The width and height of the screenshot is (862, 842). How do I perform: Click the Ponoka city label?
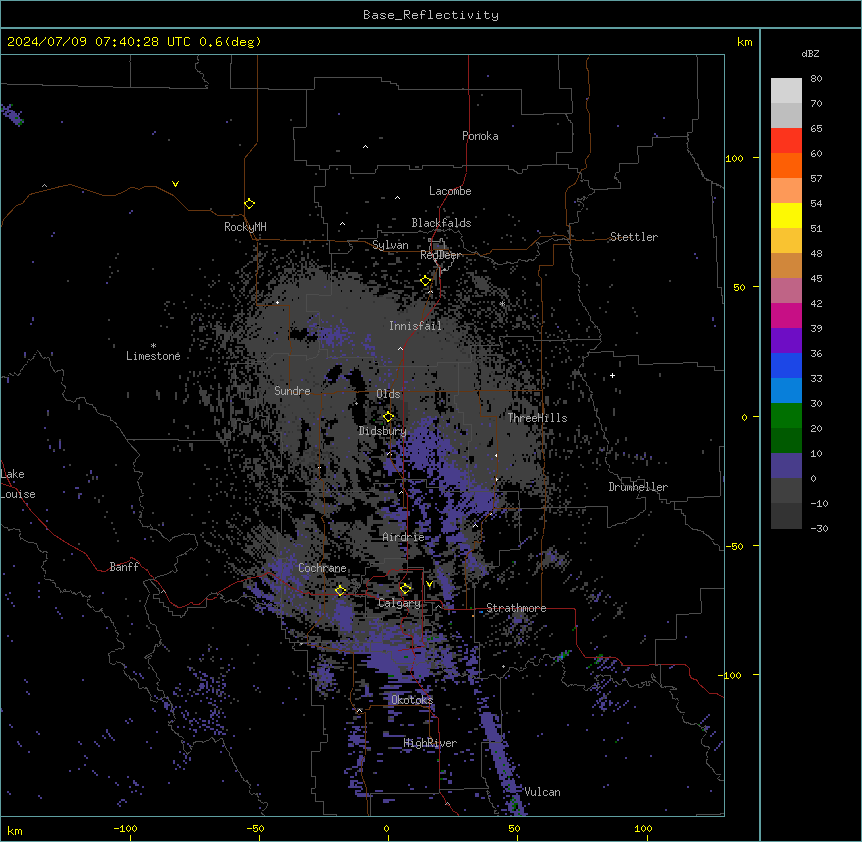click(480, 136)
